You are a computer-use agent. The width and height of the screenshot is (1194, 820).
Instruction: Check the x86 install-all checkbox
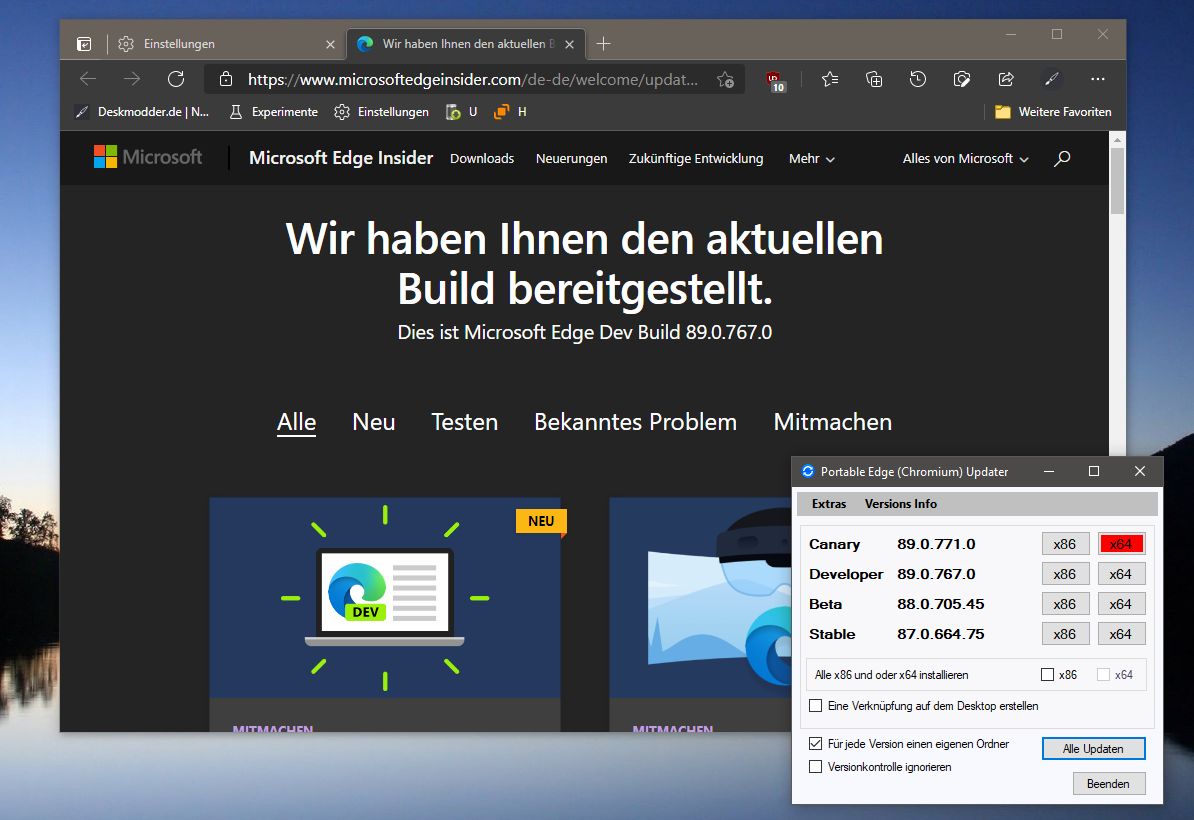pos(1048,675)
